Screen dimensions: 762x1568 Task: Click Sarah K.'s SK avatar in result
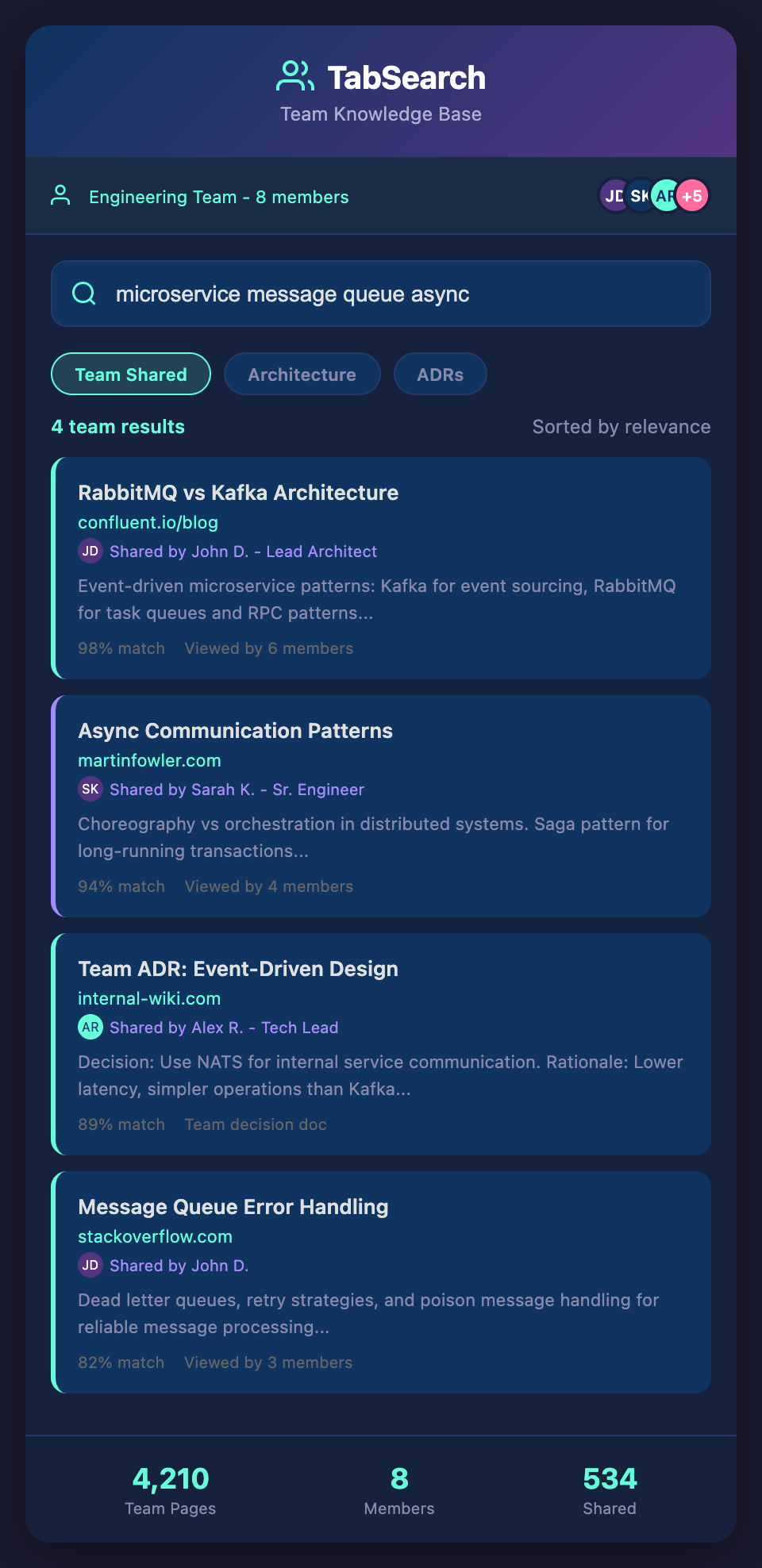pyautogui.click(x=90, y=789)
